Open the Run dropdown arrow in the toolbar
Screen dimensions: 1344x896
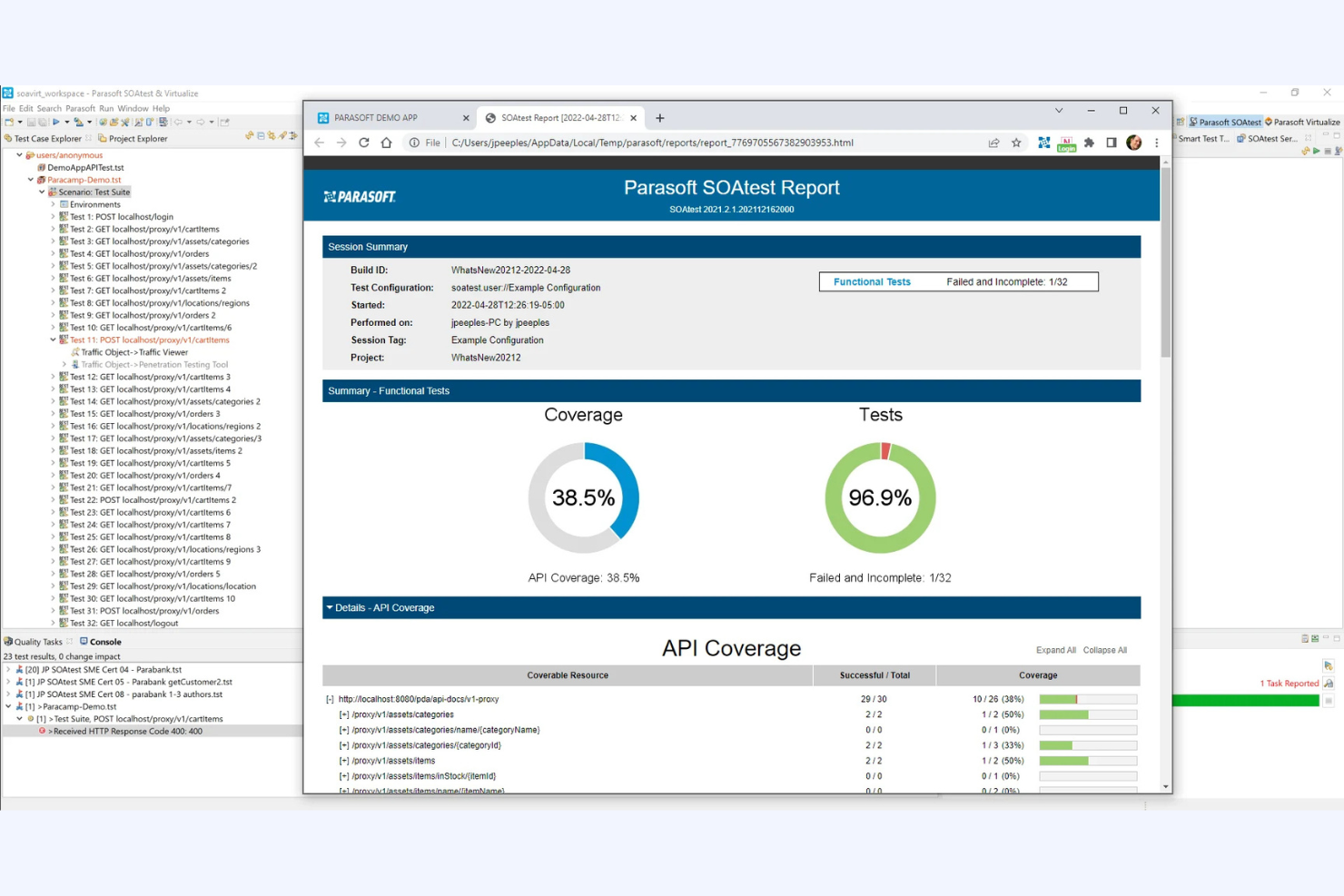(x=67, y=122)
